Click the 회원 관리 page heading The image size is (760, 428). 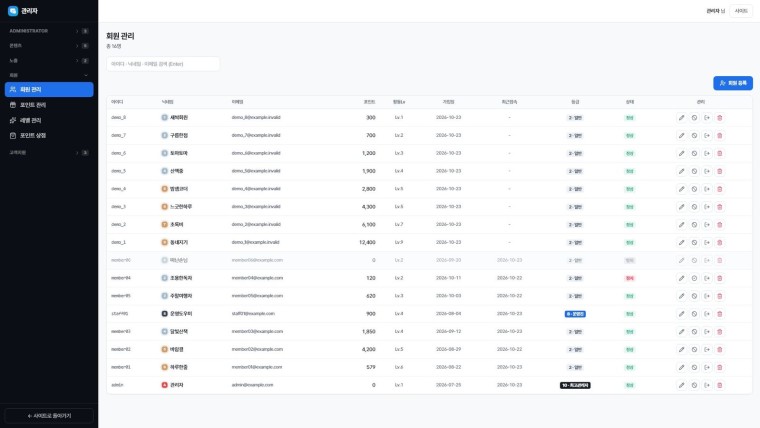pos(120,36)
